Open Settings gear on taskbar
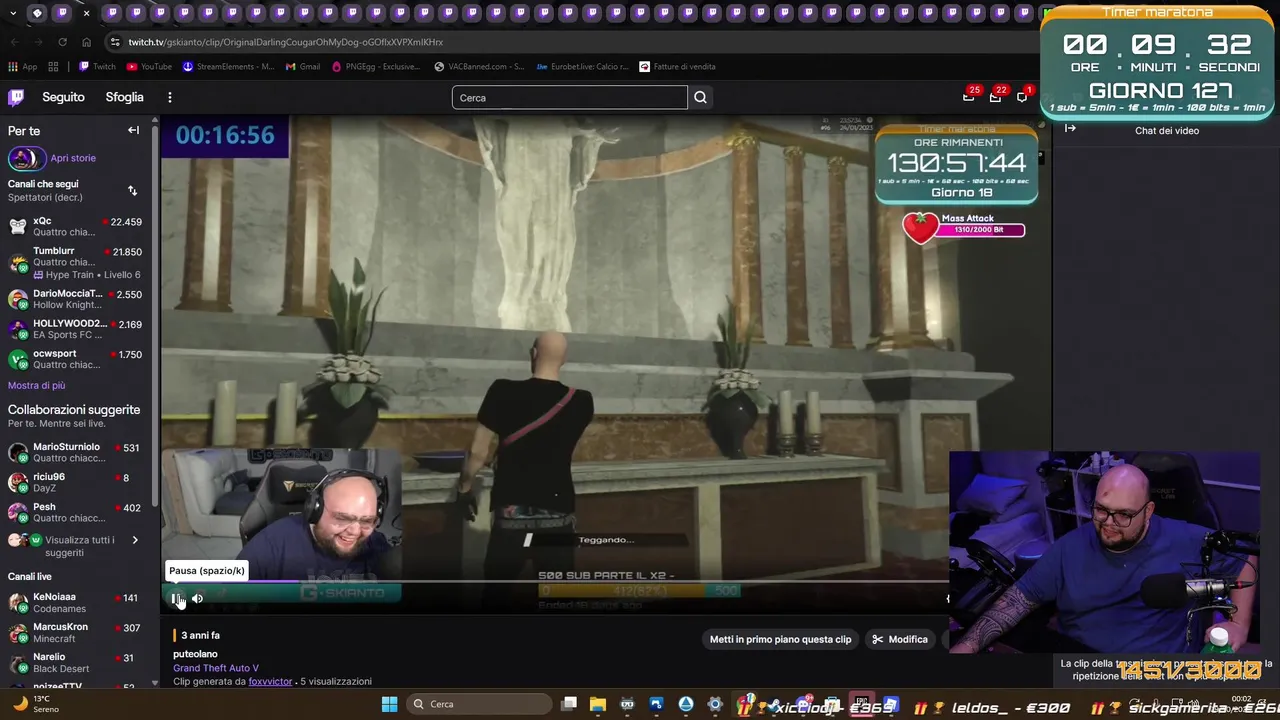Viewport: 1280px width, 720px height. pyautogui.click(x=714, y=704)
